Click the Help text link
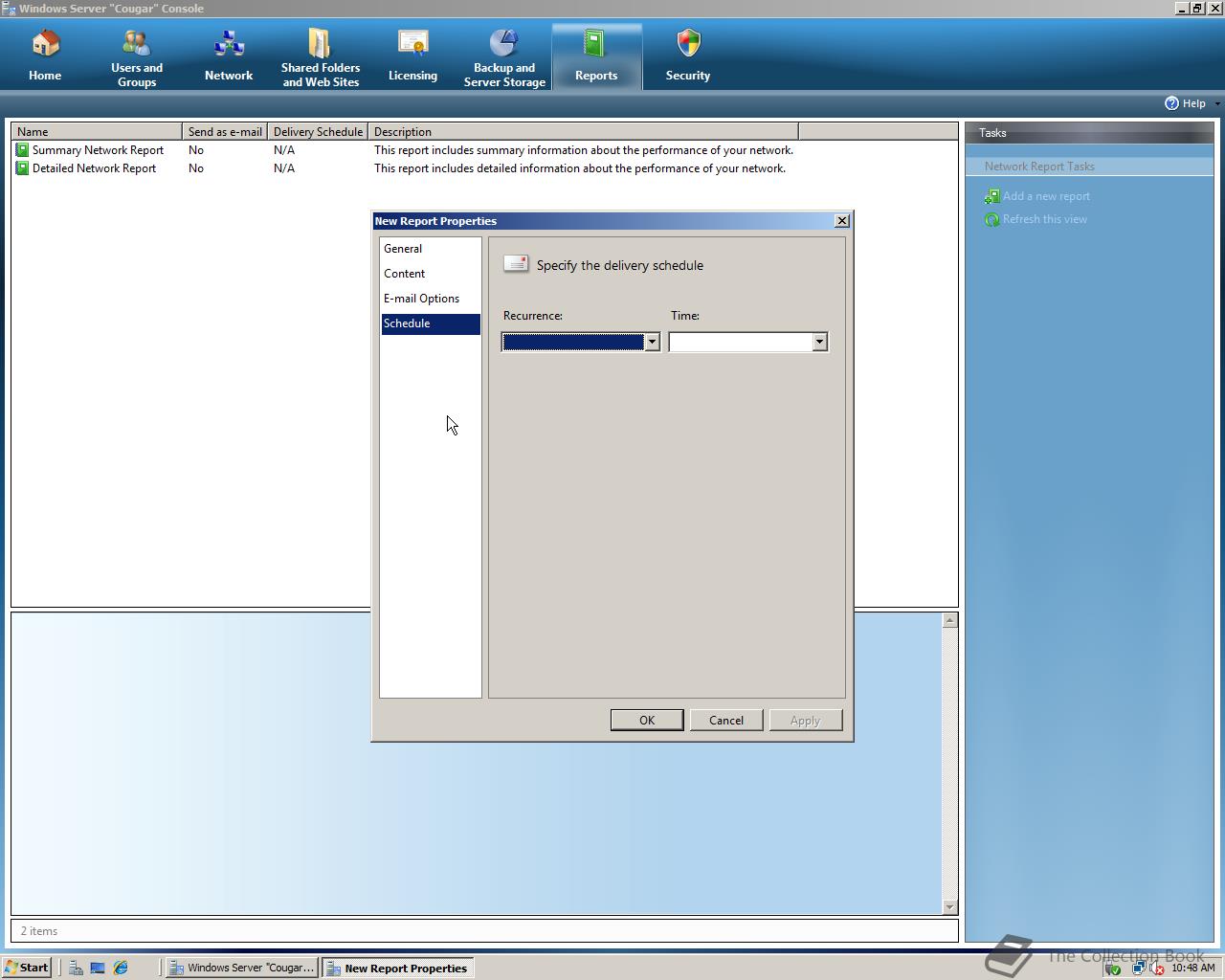Screen dimensions: 1225x980 coord(1193,103)
